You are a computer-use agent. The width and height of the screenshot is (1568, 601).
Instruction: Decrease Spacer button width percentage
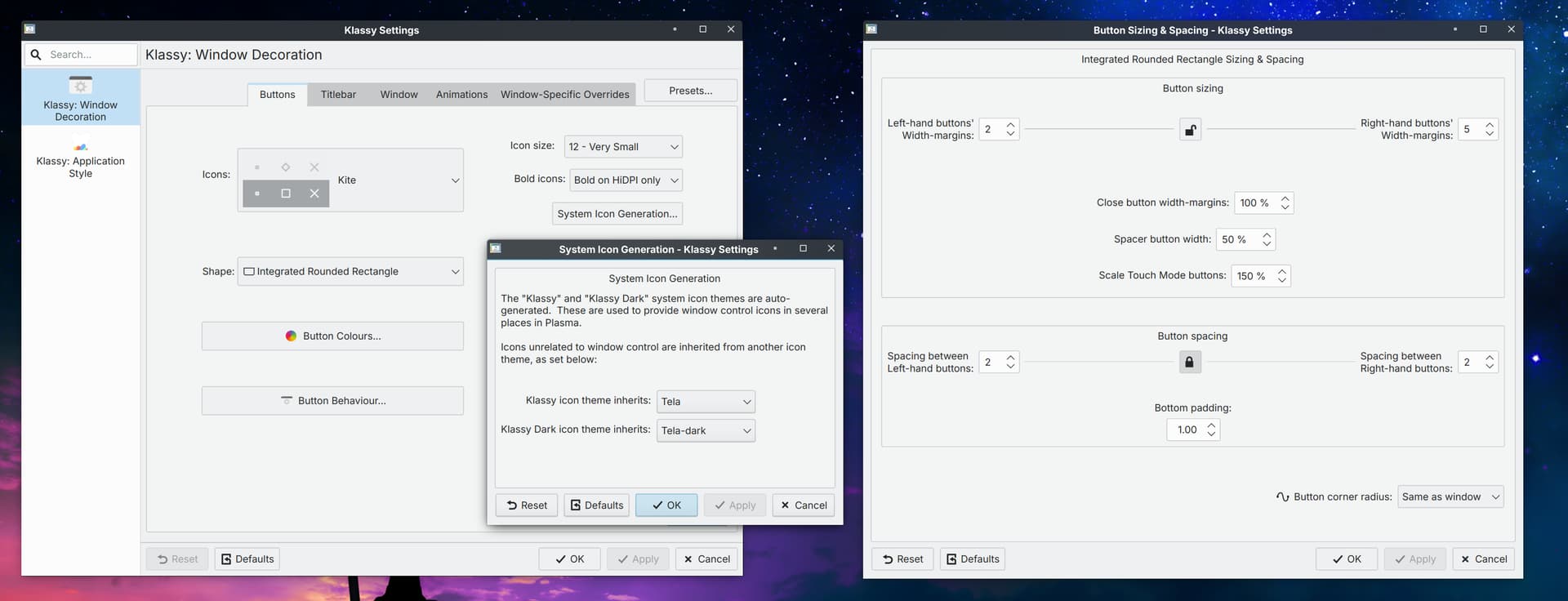(1267, 245)
